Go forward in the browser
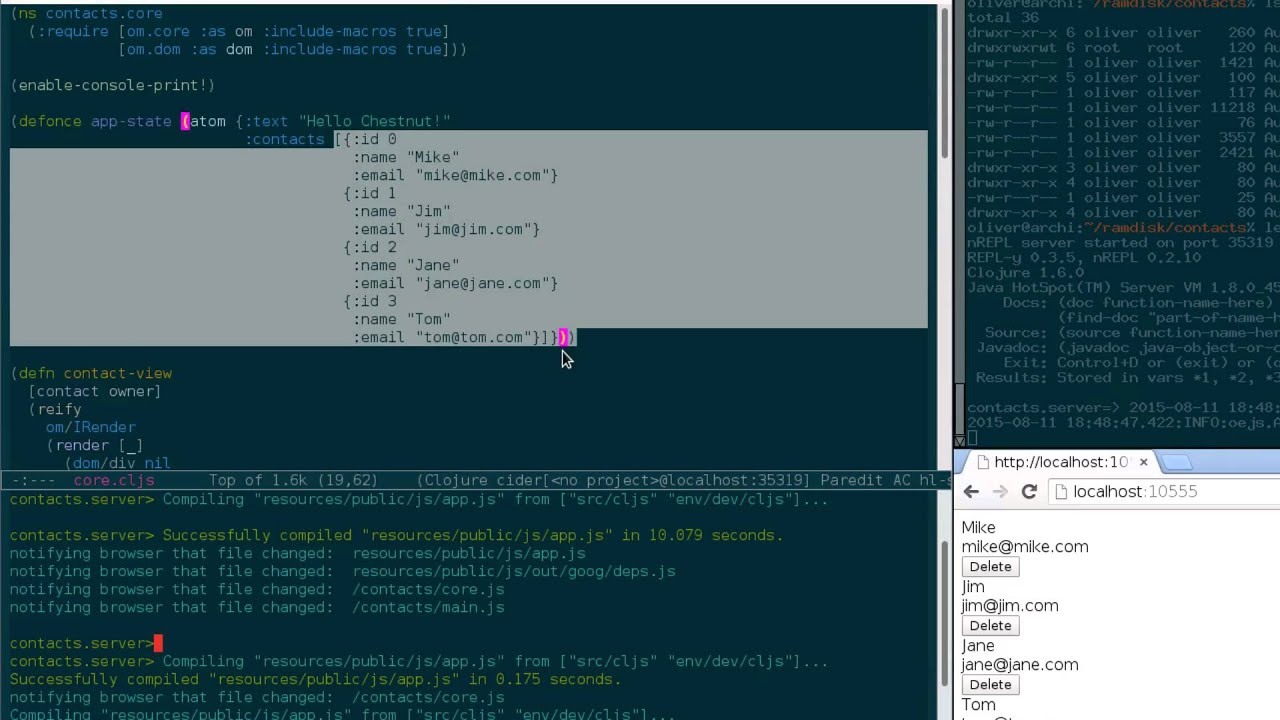The height and width of the screenshot is (720, 1280). (1000, 491)
